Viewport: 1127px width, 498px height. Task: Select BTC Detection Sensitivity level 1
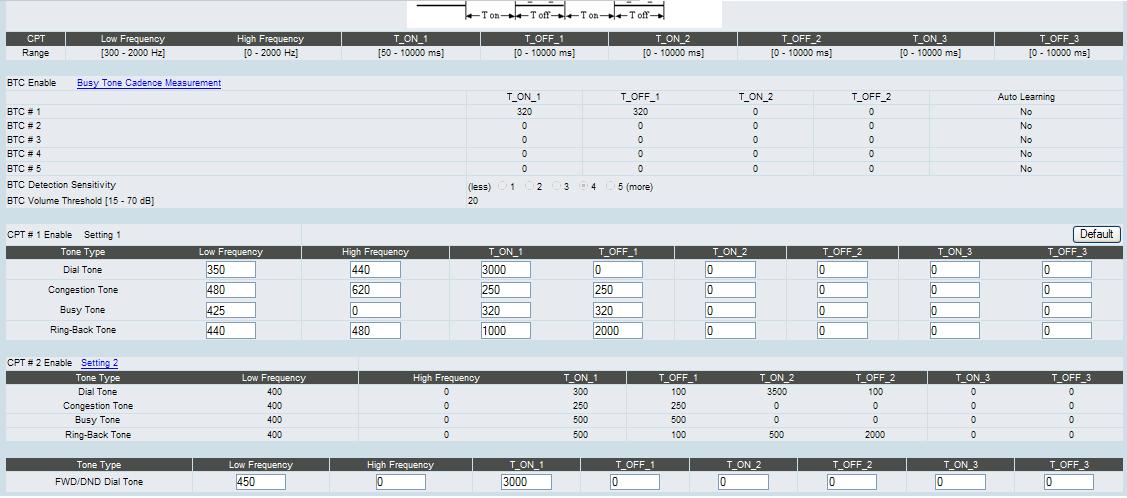point(502,187)
